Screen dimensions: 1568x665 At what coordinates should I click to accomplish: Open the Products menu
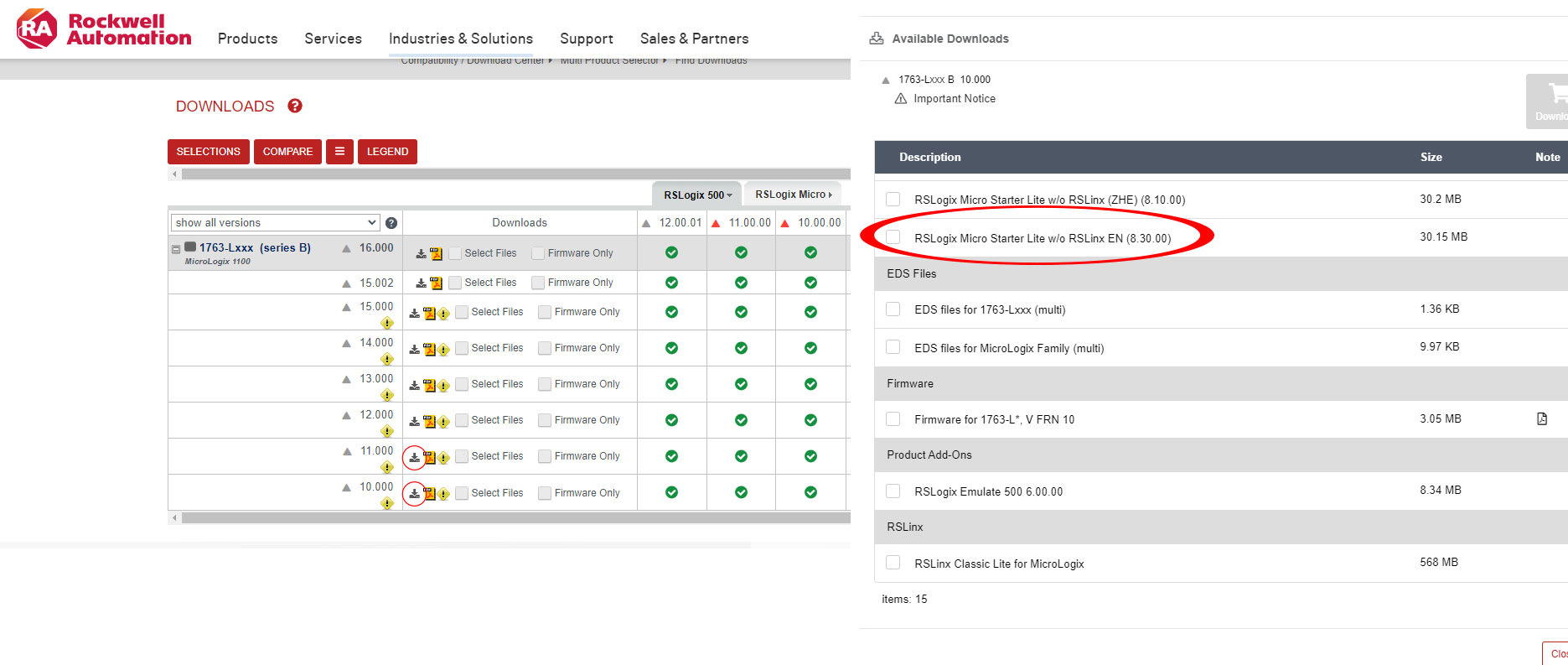[247, 39]
